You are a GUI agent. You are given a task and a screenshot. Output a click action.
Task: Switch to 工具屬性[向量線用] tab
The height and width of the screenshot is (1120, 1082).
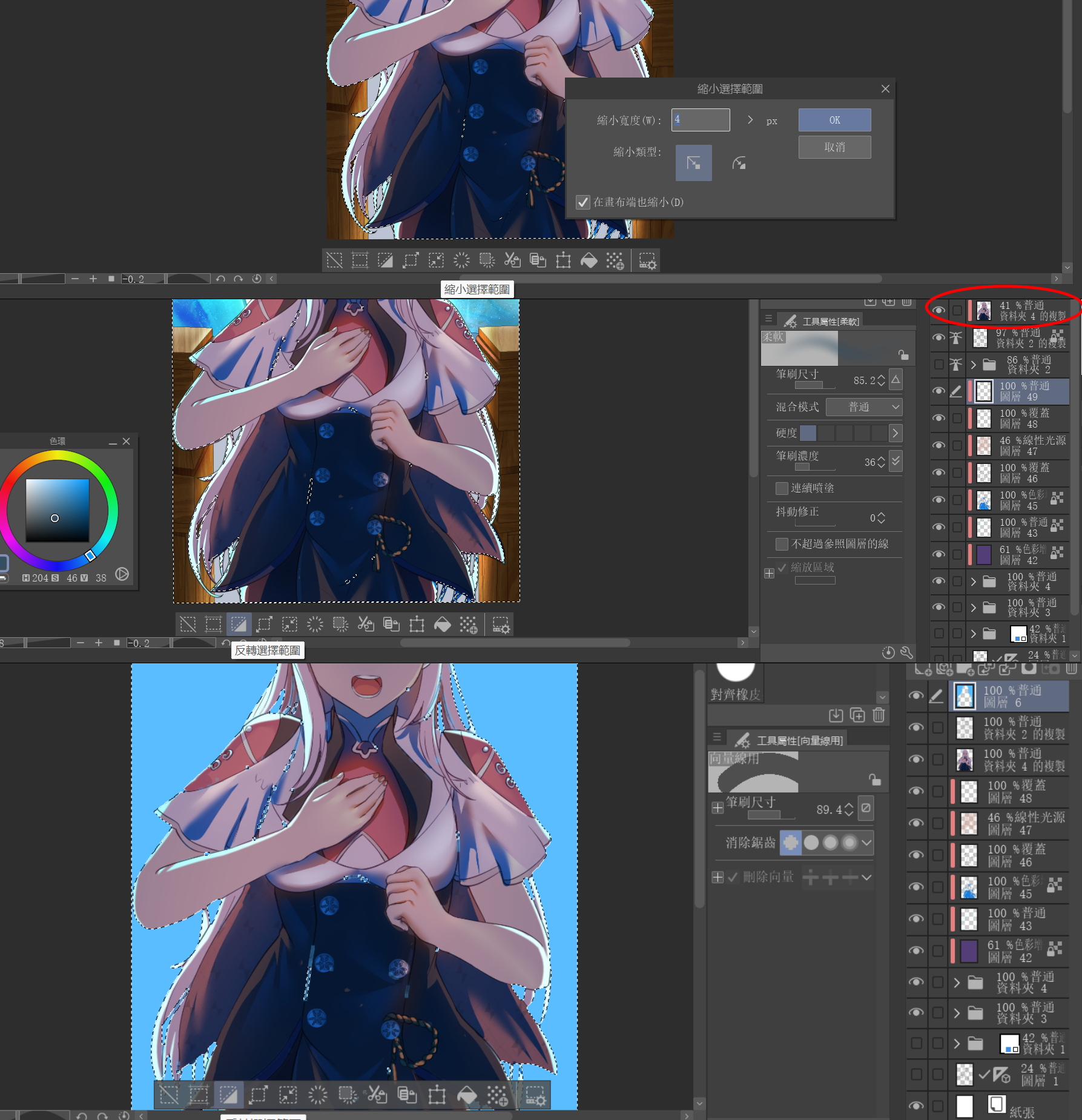coord(790,740)
